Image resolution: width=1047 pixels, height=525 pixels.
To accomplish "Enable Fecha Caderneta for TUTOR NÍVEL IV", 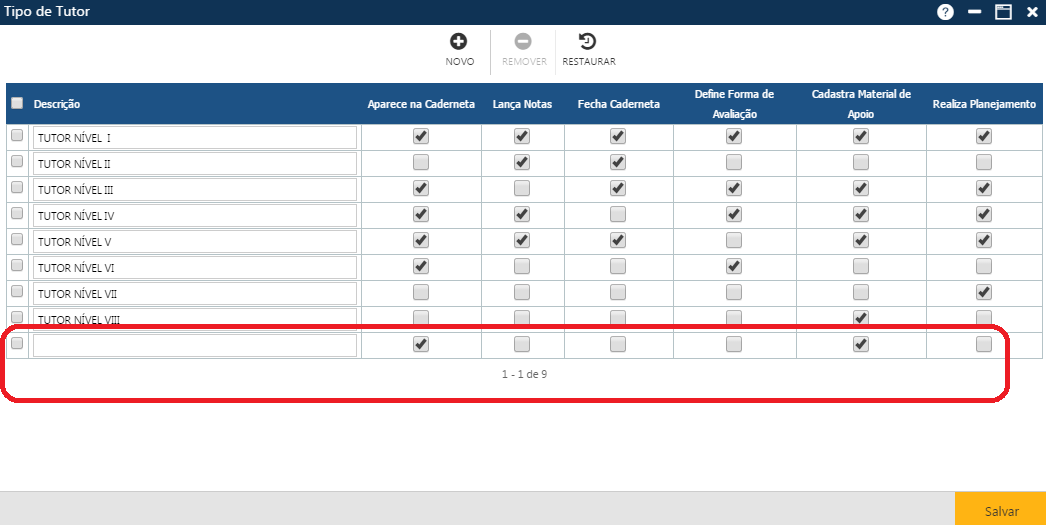I will tap(618, 214).
